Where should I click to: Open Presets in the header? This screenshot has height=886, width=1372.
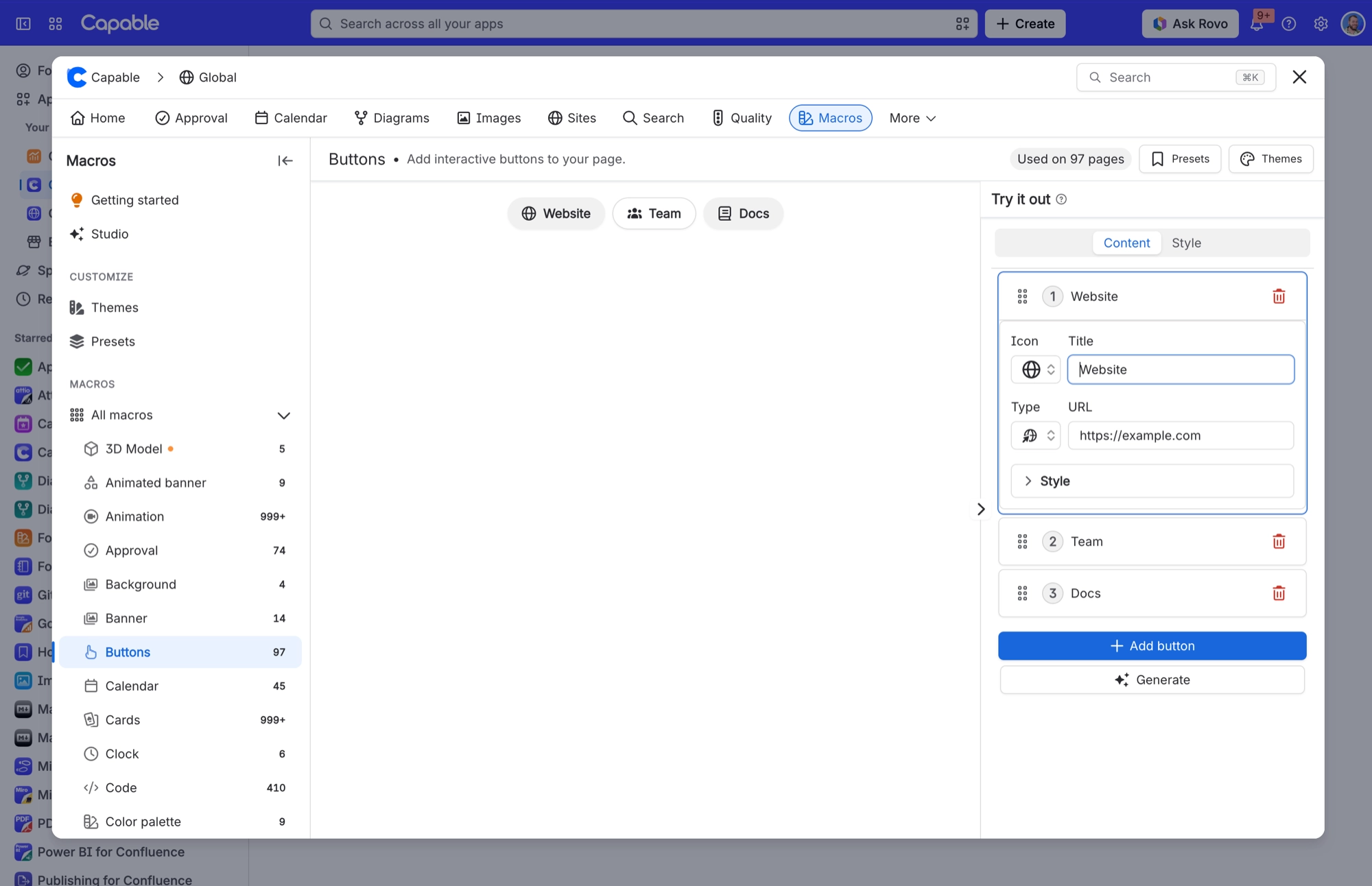click(1180, 159)
